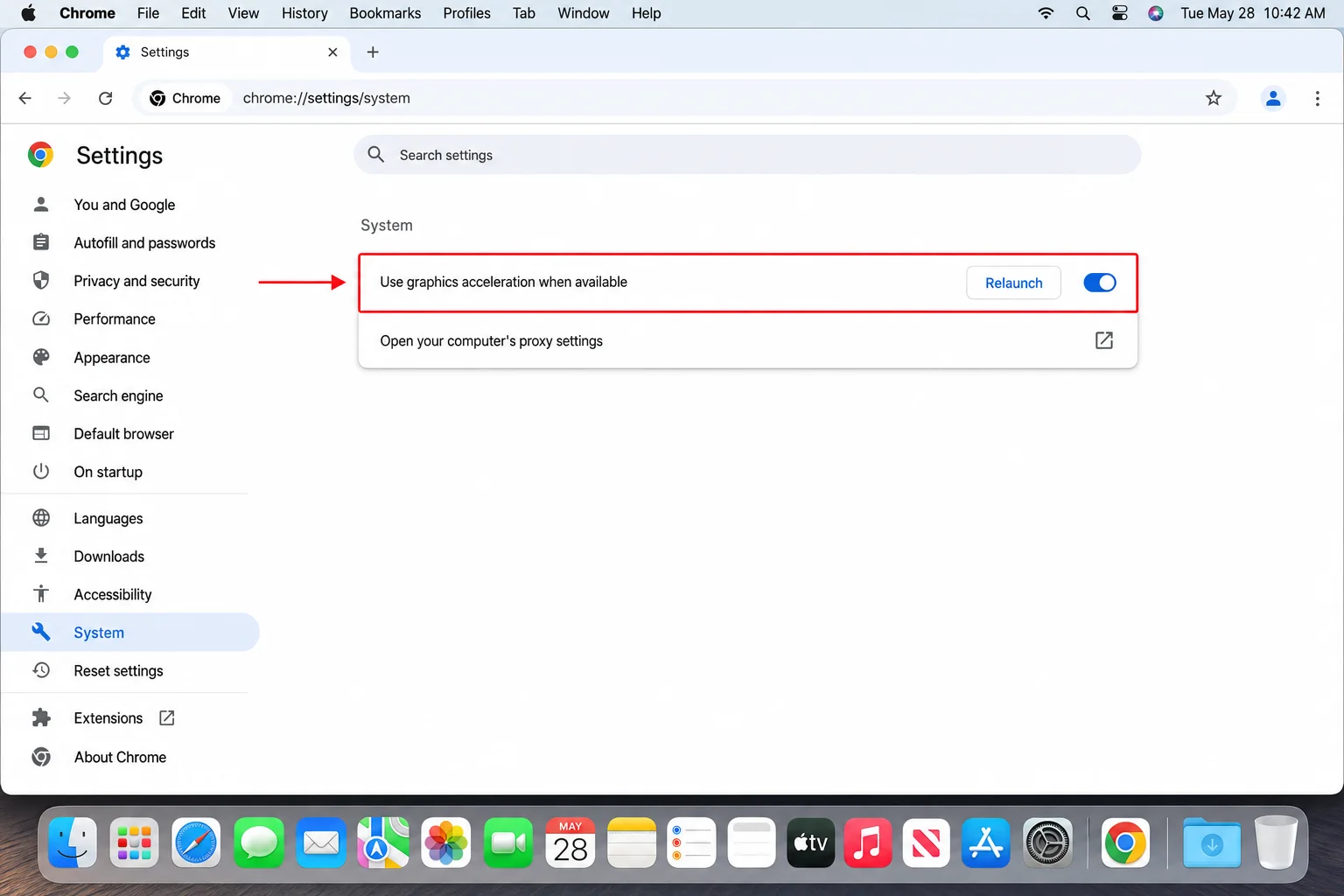The width and height of the screenshot is (1344, 896).
Task: Open the profile avatar menu
Action: pyautogui.click(x=1273, y=98)
